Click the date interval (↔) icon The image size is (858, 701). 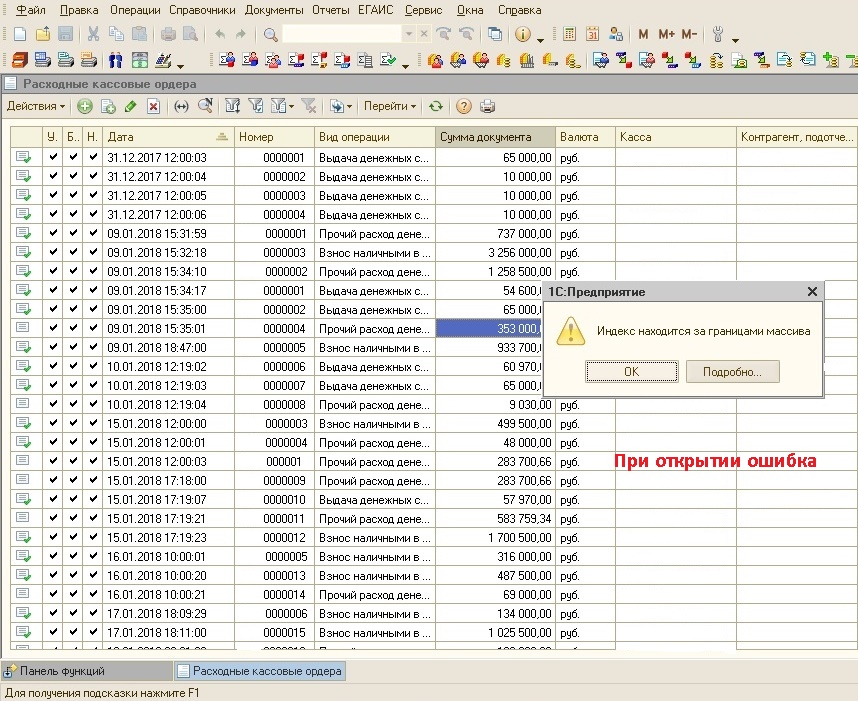[181, 106]
